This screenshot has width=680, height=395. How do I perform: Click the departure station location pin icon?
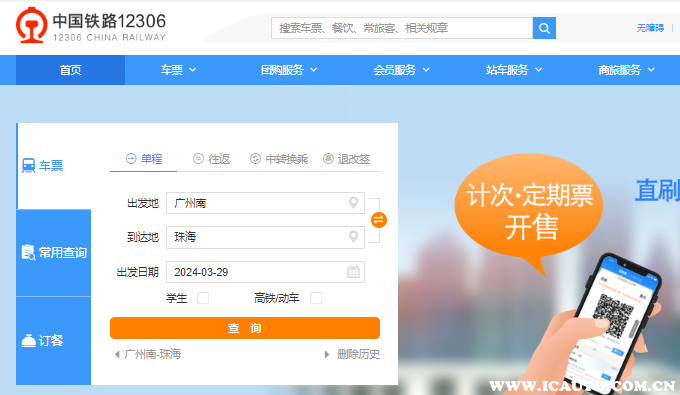tap(353, 202)
